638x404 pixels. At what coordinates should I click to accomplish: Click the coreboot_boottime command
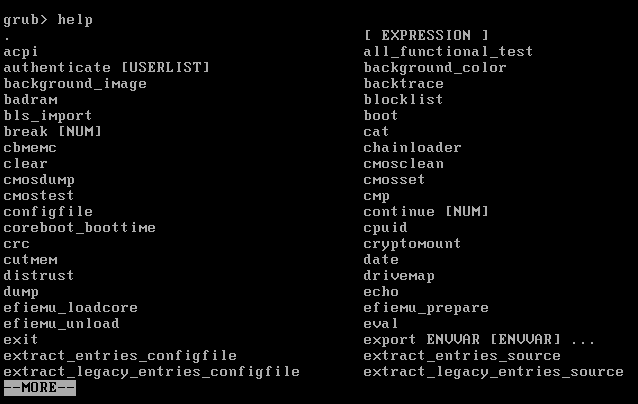tap(79, 227)
